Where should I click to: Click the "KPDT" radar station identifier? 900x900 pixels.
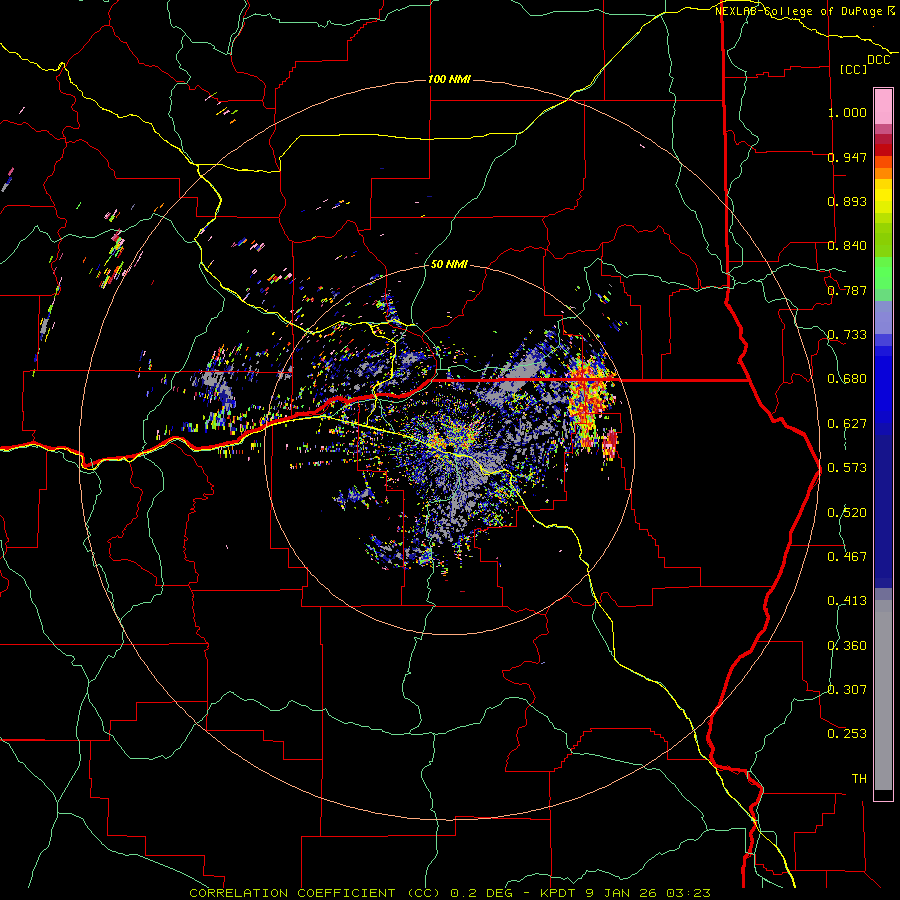tap(558, 893)
